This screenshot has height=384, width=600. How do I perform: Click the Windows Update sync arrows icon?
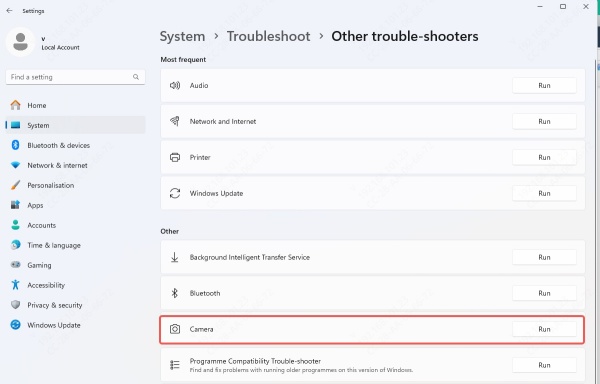tap(175, 193)
